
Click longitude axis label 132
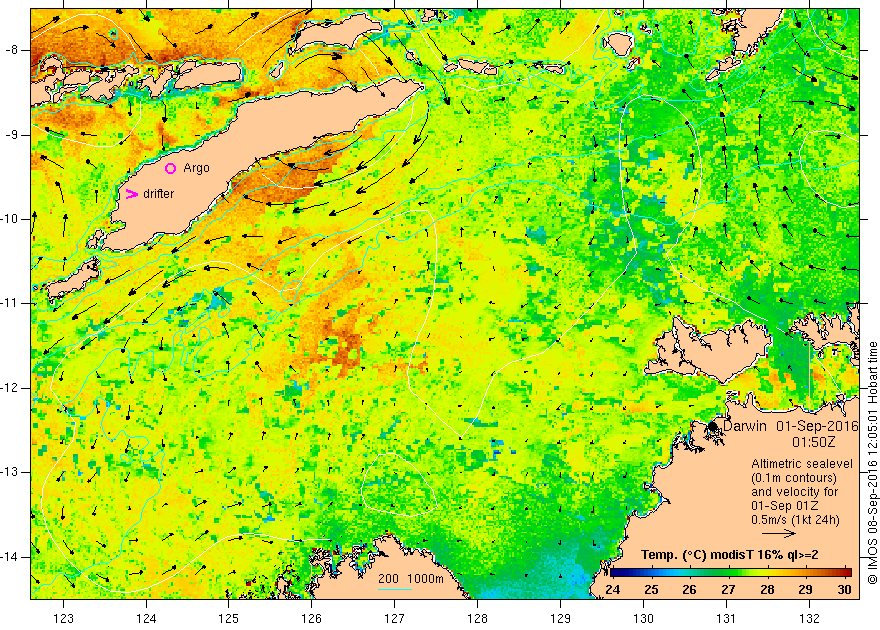pyautogui.click(x=809, y=619)
